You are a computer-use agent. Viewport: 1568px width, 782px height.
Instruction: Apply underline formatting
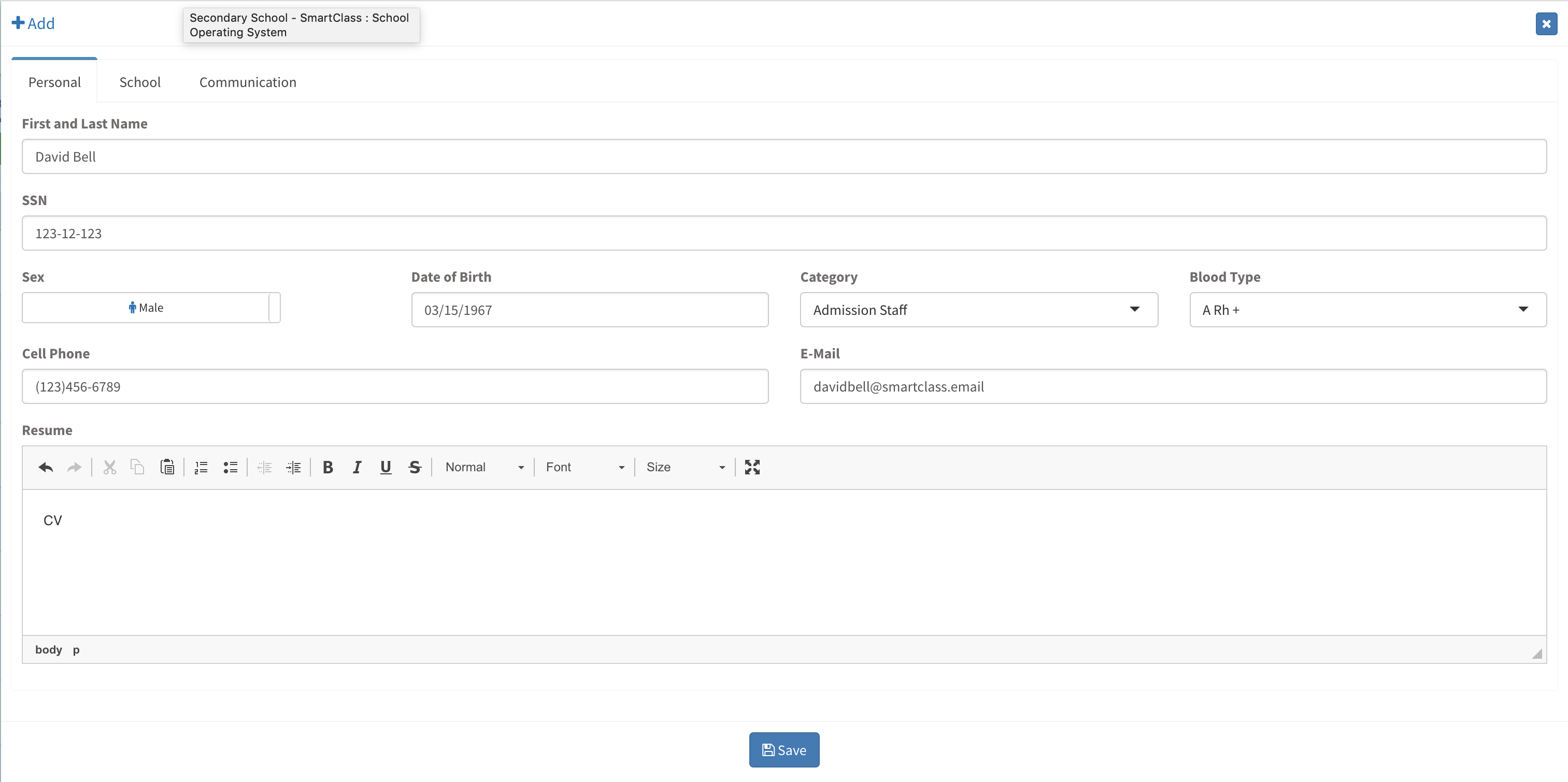pos(386,467)
